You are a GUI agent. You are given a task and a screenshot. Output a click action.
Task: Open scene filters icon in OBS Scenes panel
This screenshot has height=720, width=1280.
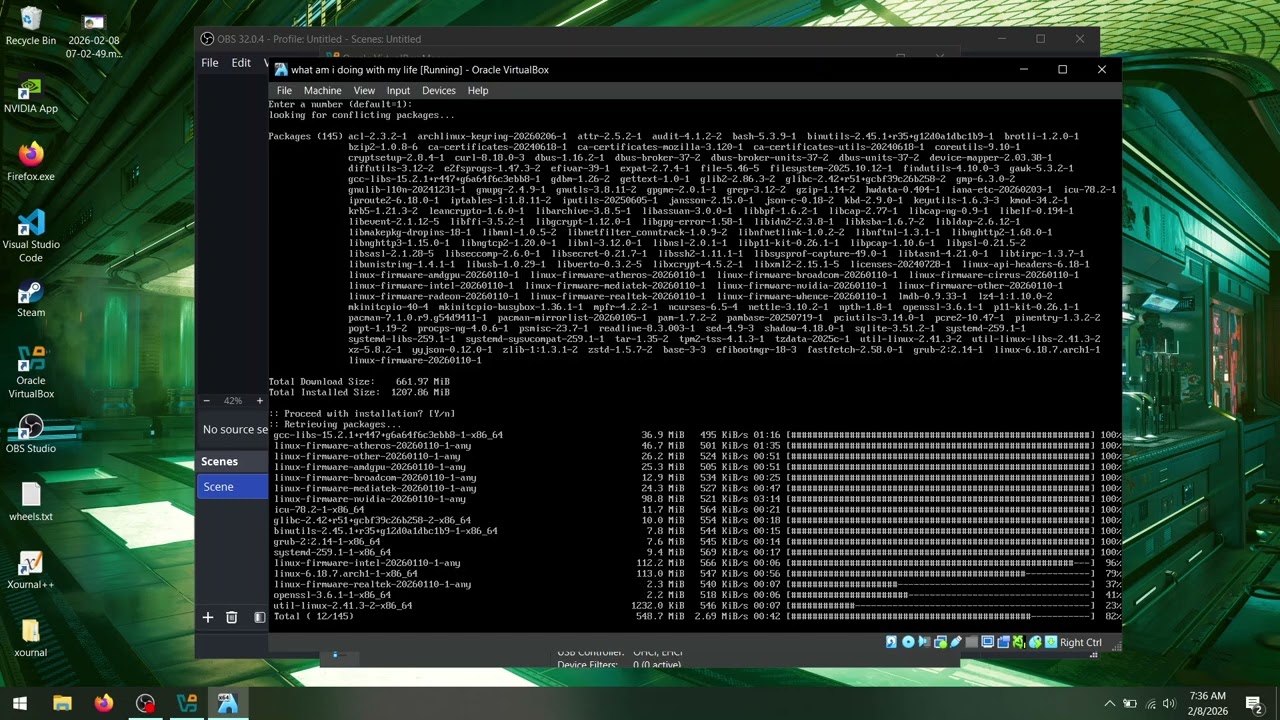point(259,618)
